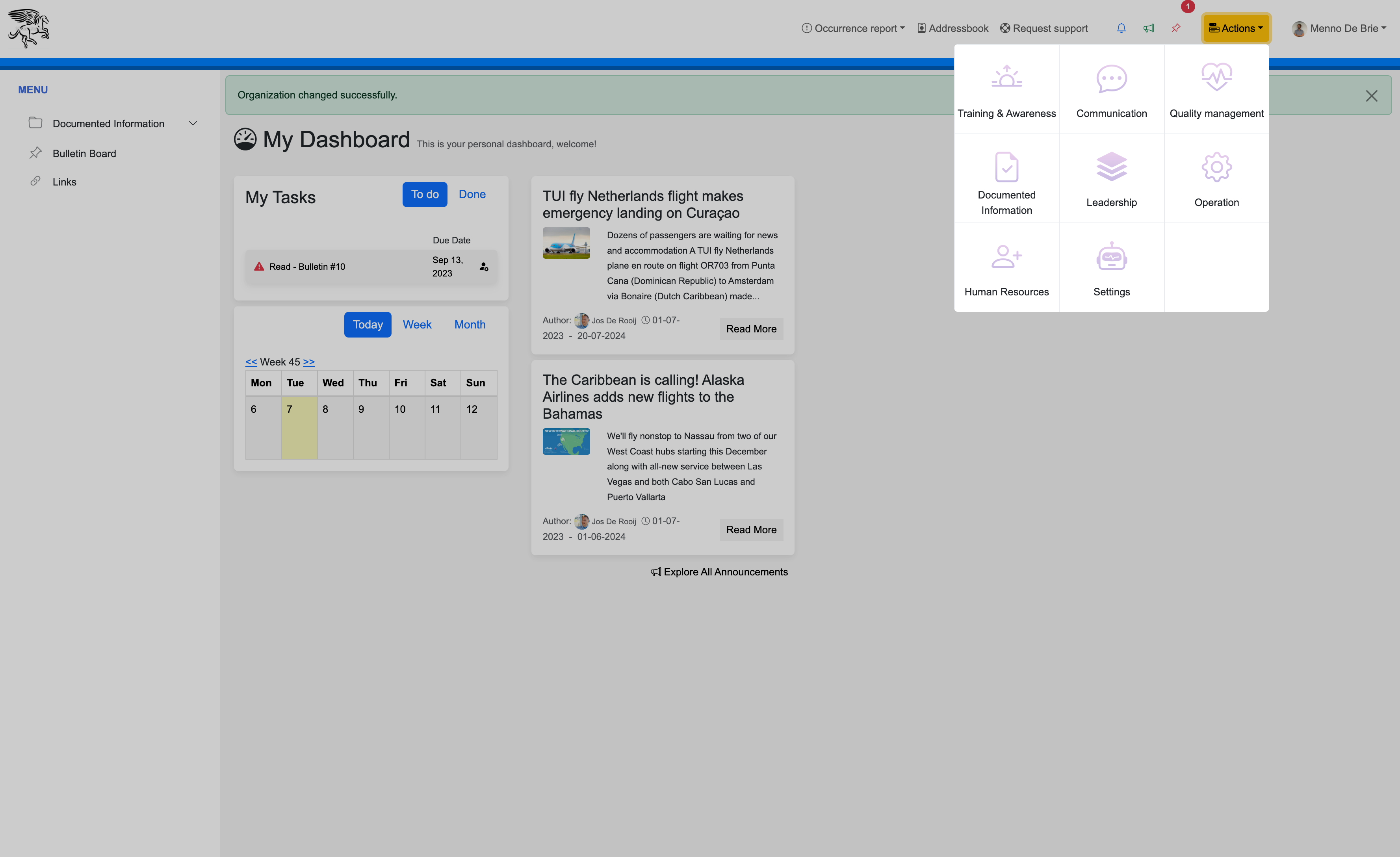
Task: Open the Leadership layers icon
Action: [1111, 167]
